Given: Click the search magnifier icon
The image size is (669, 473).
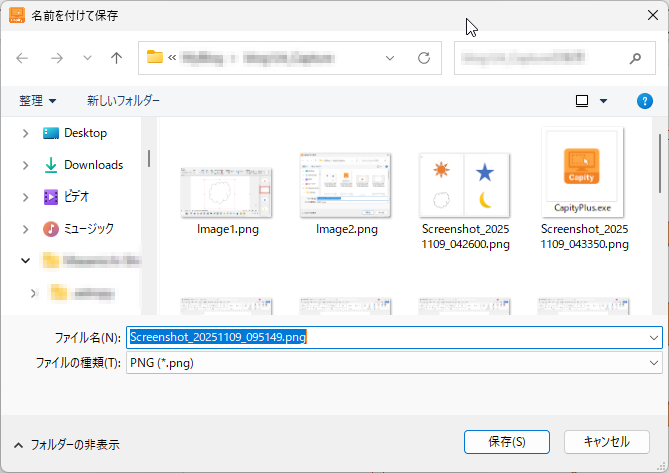Looking at the screenshot, I should pyautogui.click(x=635, y=58).
